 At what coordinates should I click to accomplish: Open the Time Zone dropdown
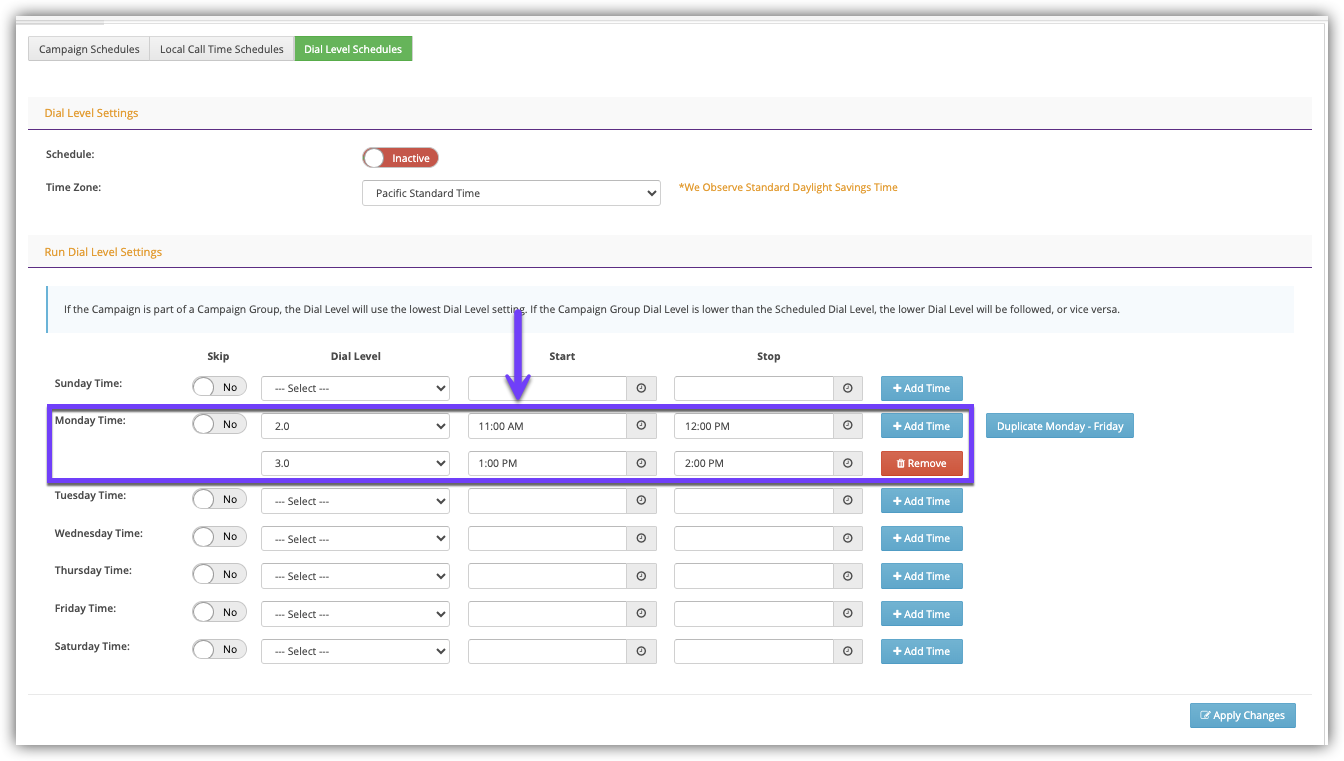510,193
